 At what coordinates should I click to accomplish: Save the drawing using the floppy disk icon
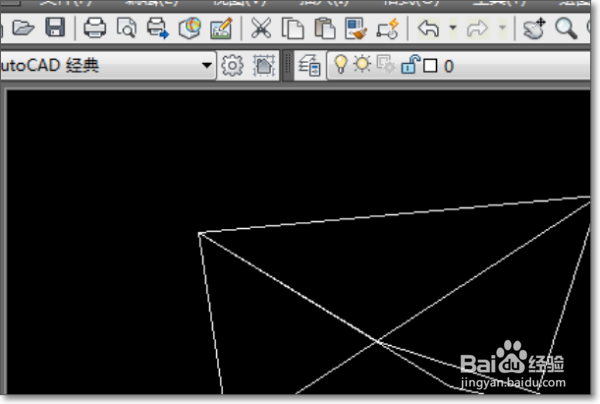(x=55, y=28)
